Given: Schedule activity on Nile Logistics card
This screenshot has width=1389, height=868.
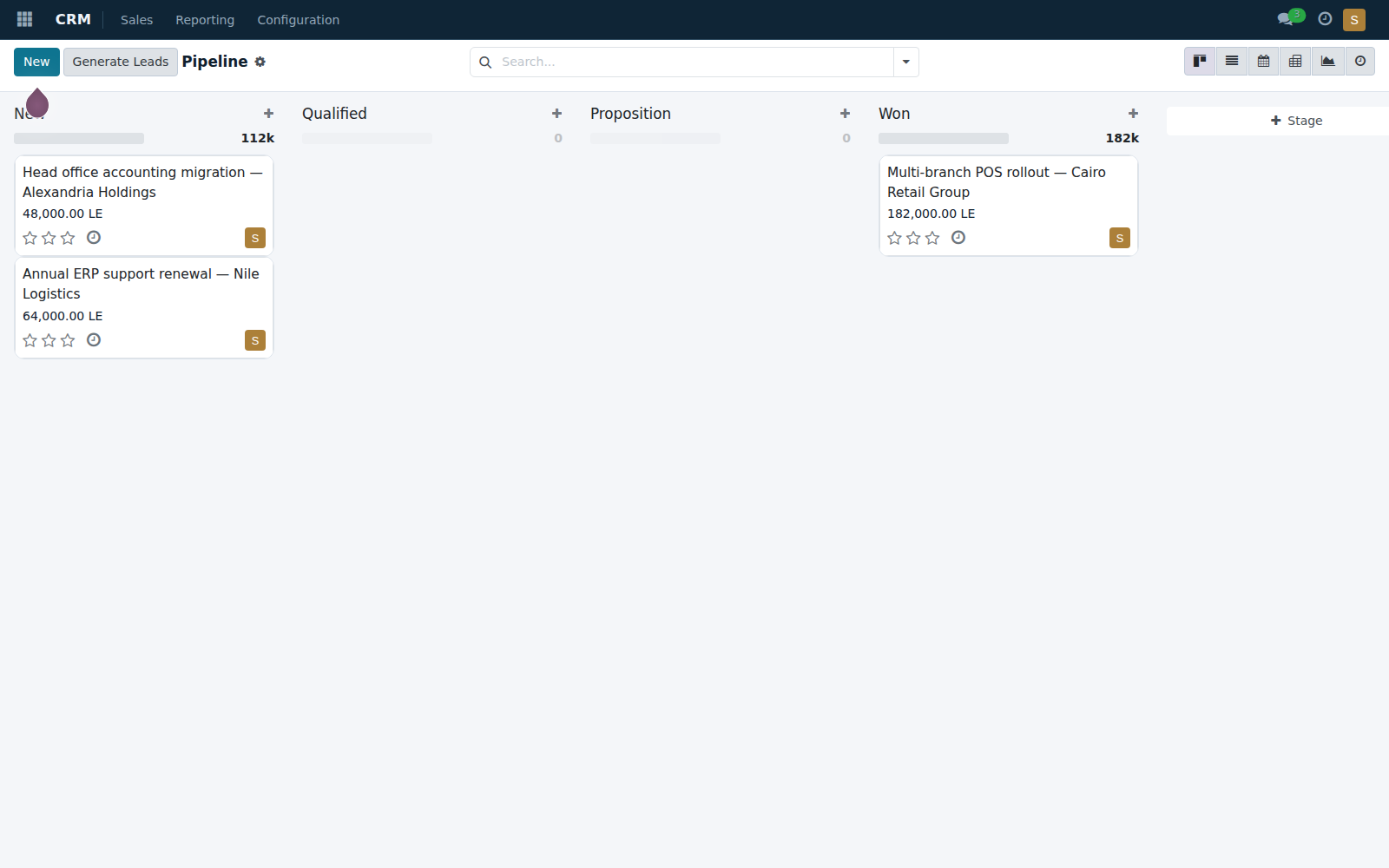Looking at the screenshot, I should [x=94, y=340].
